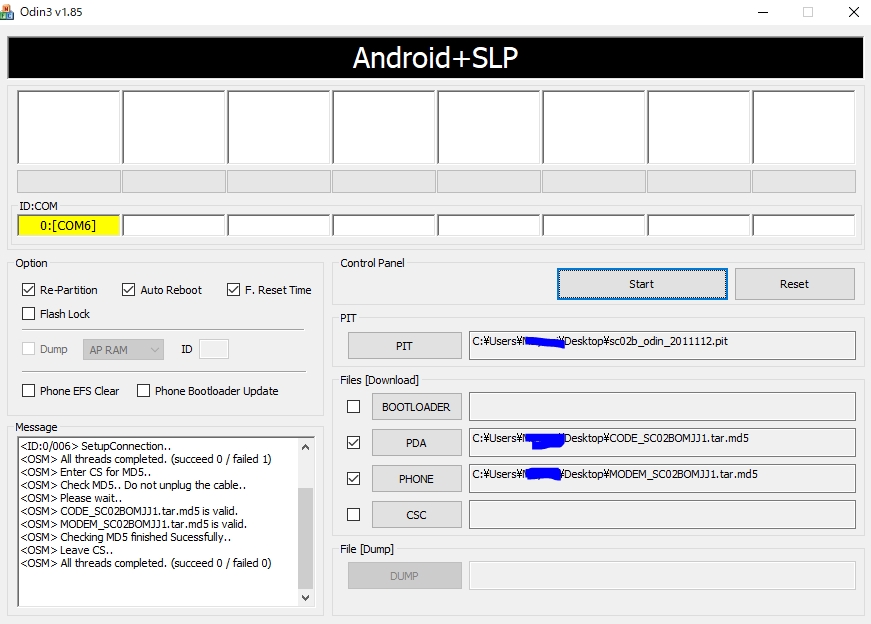Click the 'Enter CS for MD5..' line

point(86,472)
